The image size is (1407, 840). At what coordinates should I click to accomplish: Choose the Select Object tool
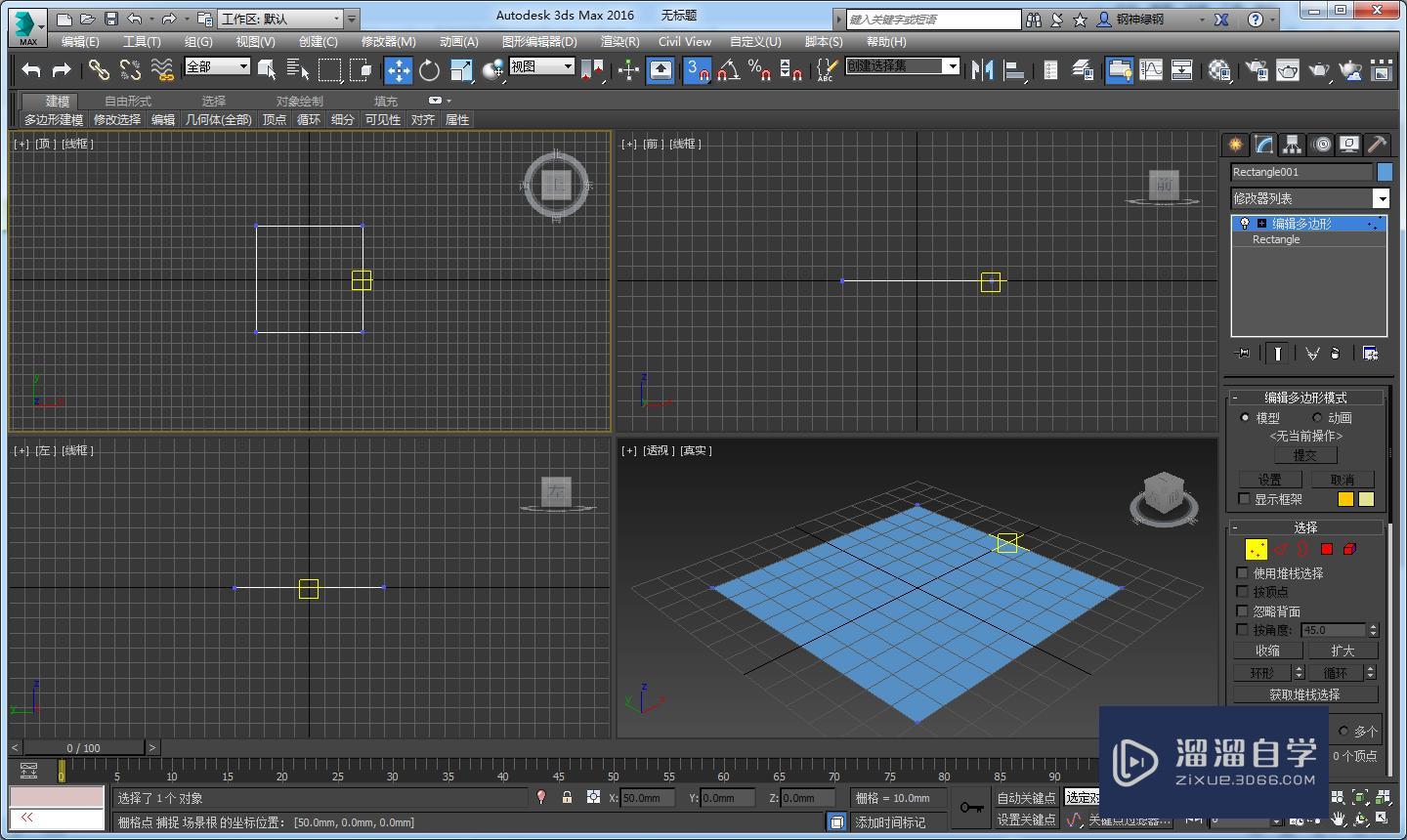[267, 69]
